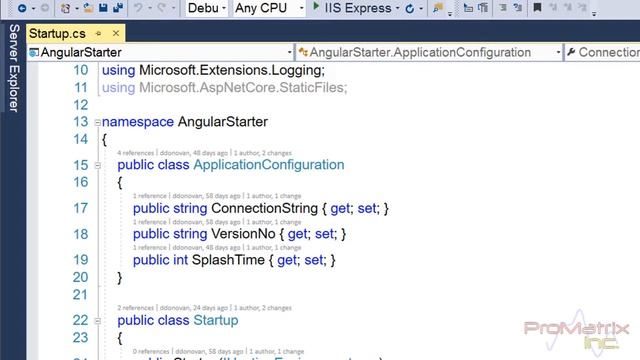This screenshot has width=640, height=360.
Task: Collapse the namespace AngularStarter block
Action: pos(98,122)
